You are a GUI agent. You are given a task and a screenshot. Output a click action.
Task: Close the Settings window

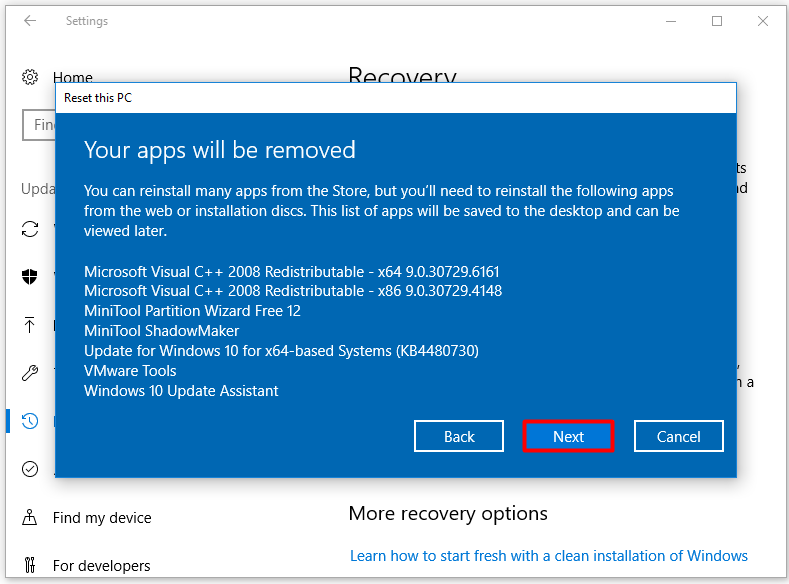(x=763, y=21)
